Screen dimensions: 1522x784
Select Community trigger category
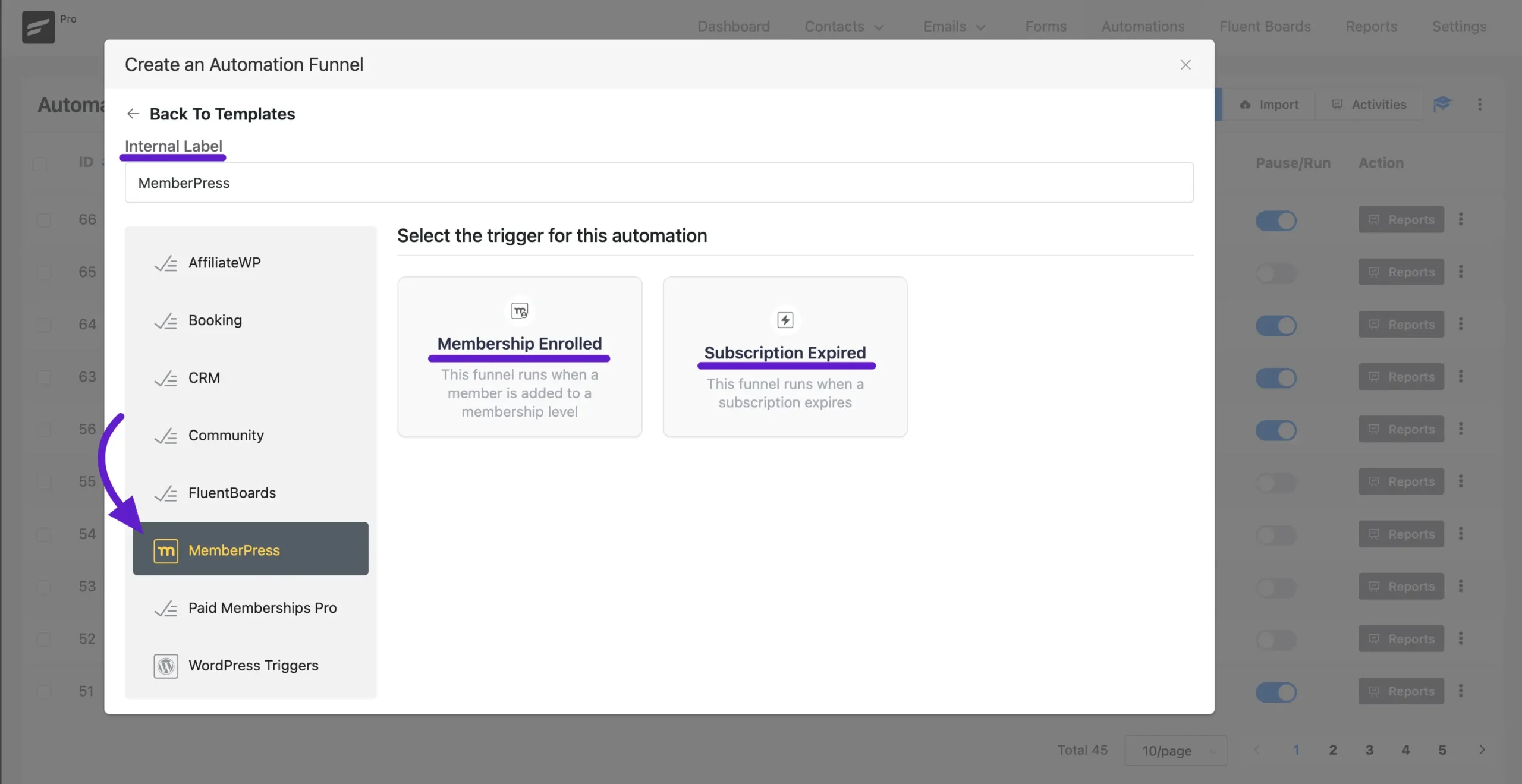(250, 436)
